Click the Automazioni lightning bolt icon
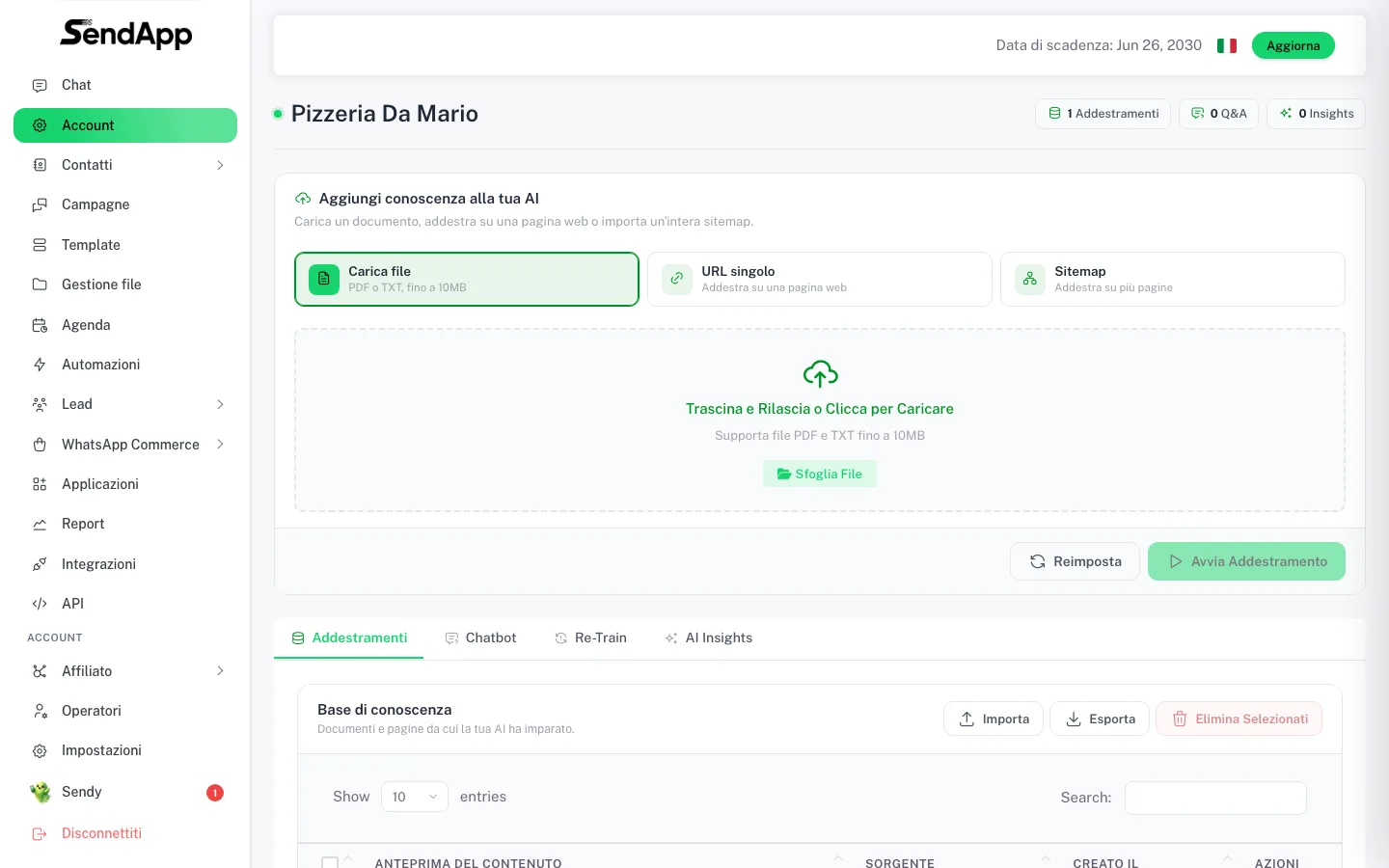This screenshot has height=868, width=1389. (x=40, y=365)
